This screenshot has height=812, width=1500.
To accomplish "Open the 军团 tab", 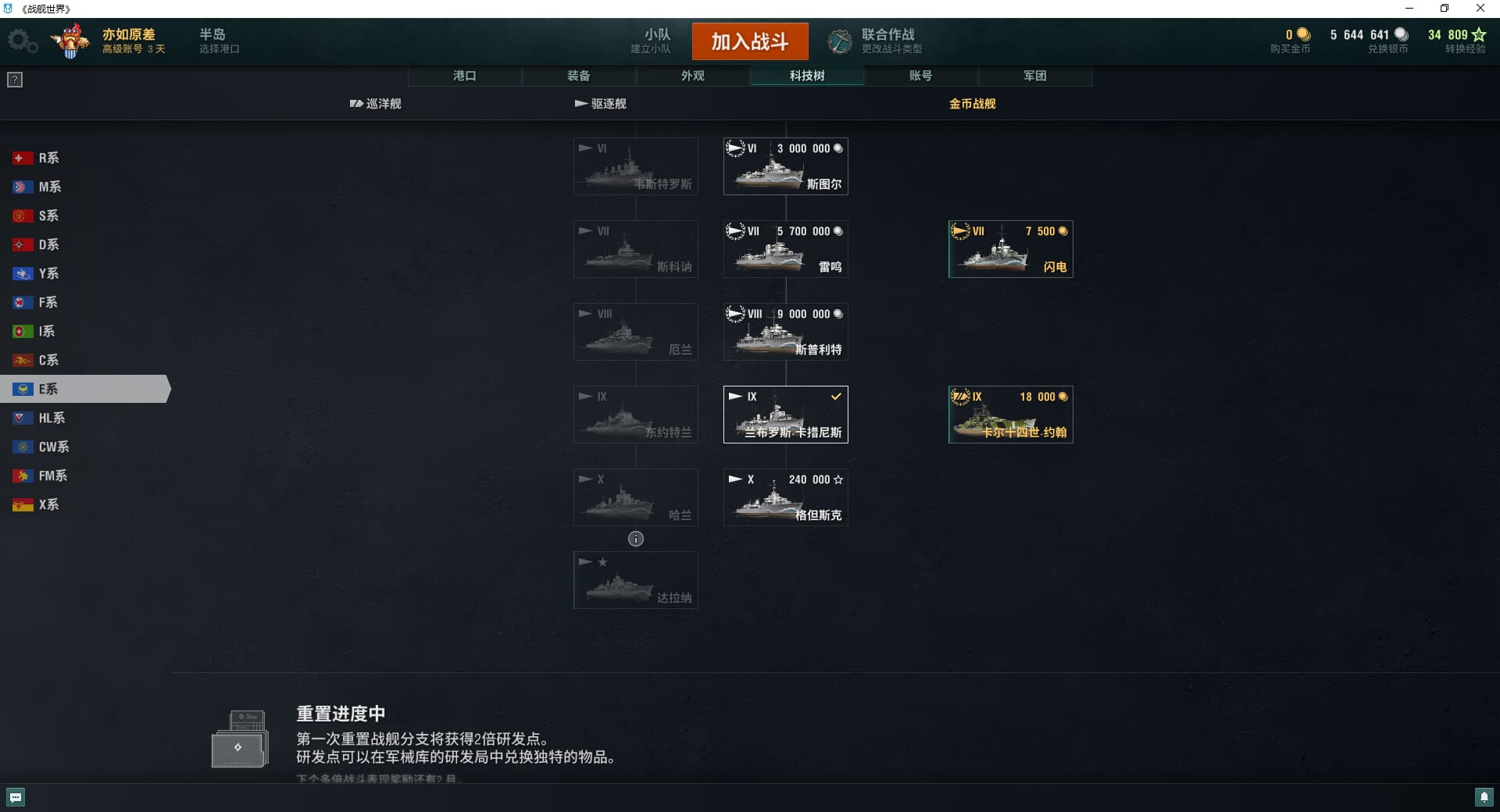I will tap(1035, 76).
